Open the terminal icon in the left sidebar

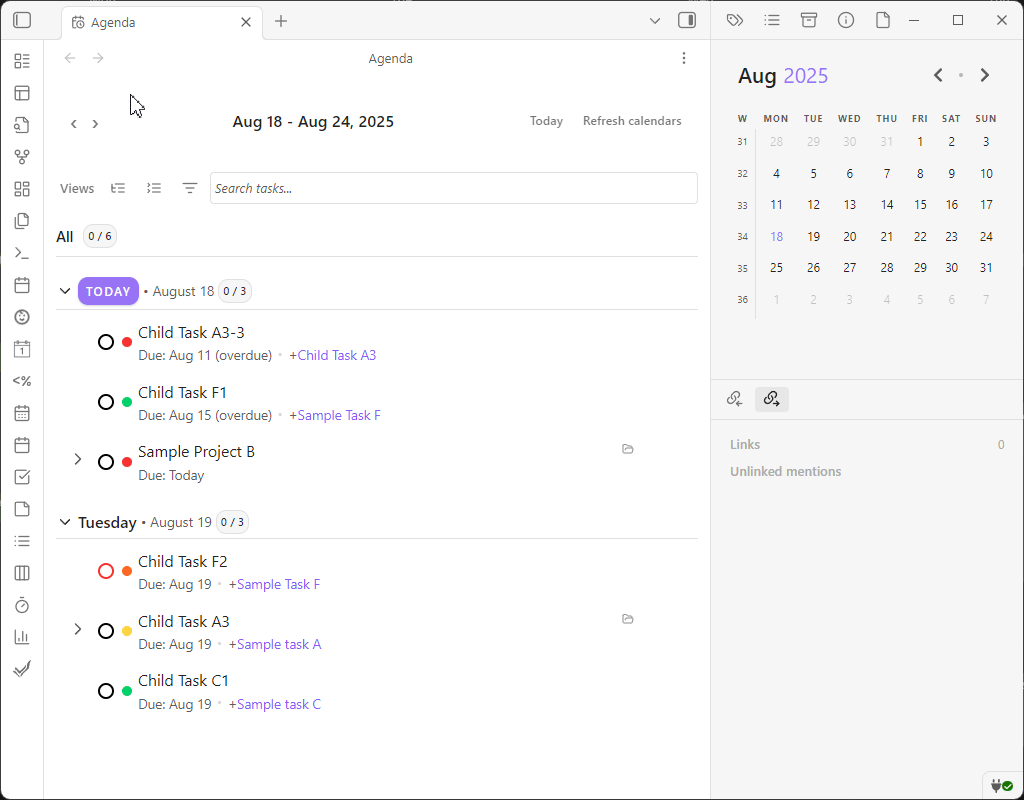coord(22,253)
